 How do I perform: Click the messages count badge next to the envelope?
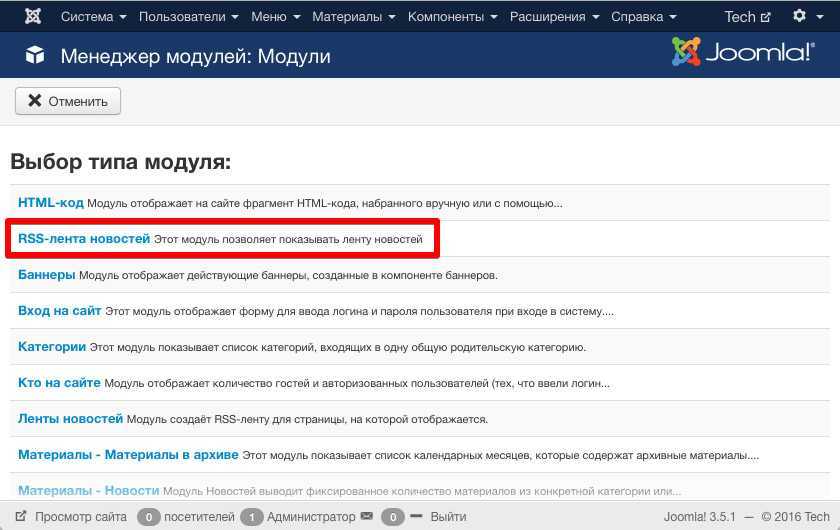coord(393,517)
